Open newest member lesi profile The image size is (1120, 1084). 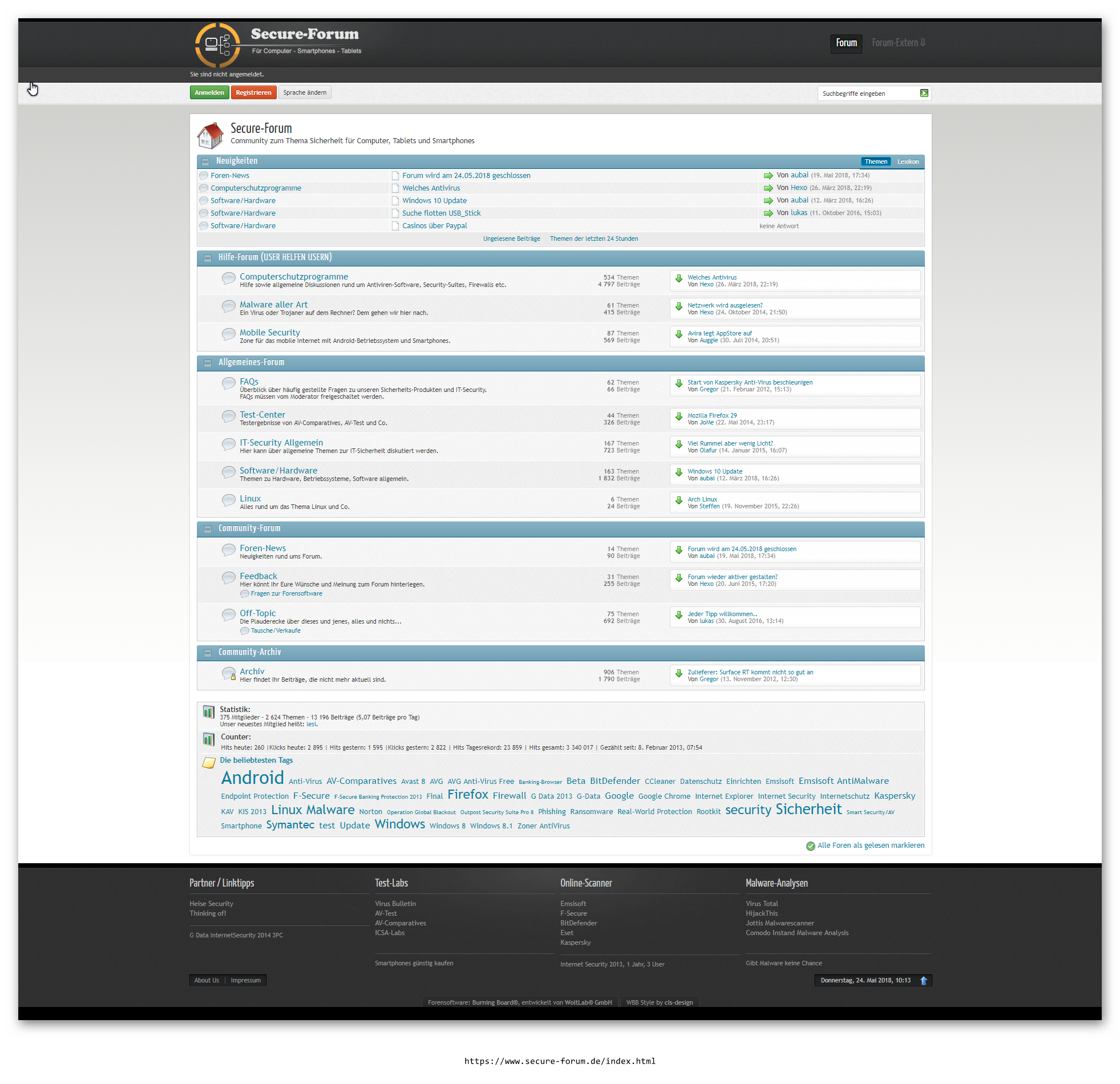click(x=311, y=725)
